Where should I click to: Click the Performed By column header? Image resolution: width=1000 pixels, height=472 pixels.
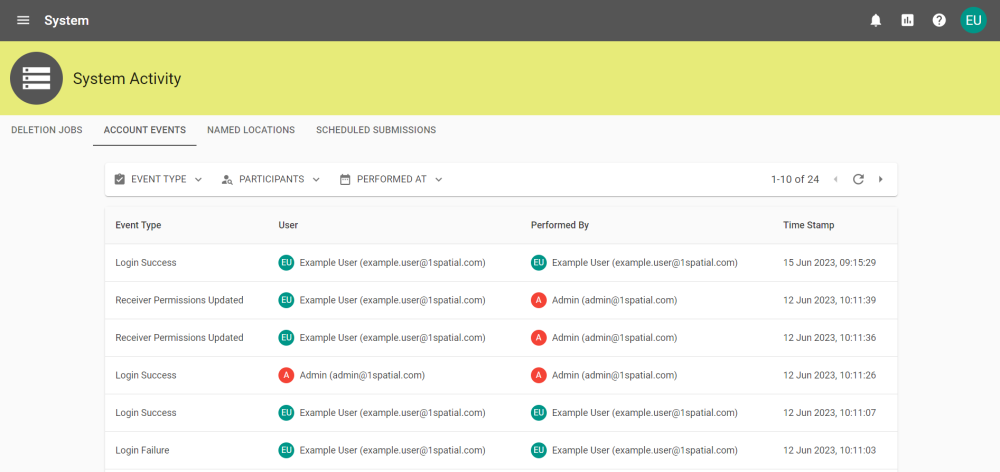click(x=559, y=225)
